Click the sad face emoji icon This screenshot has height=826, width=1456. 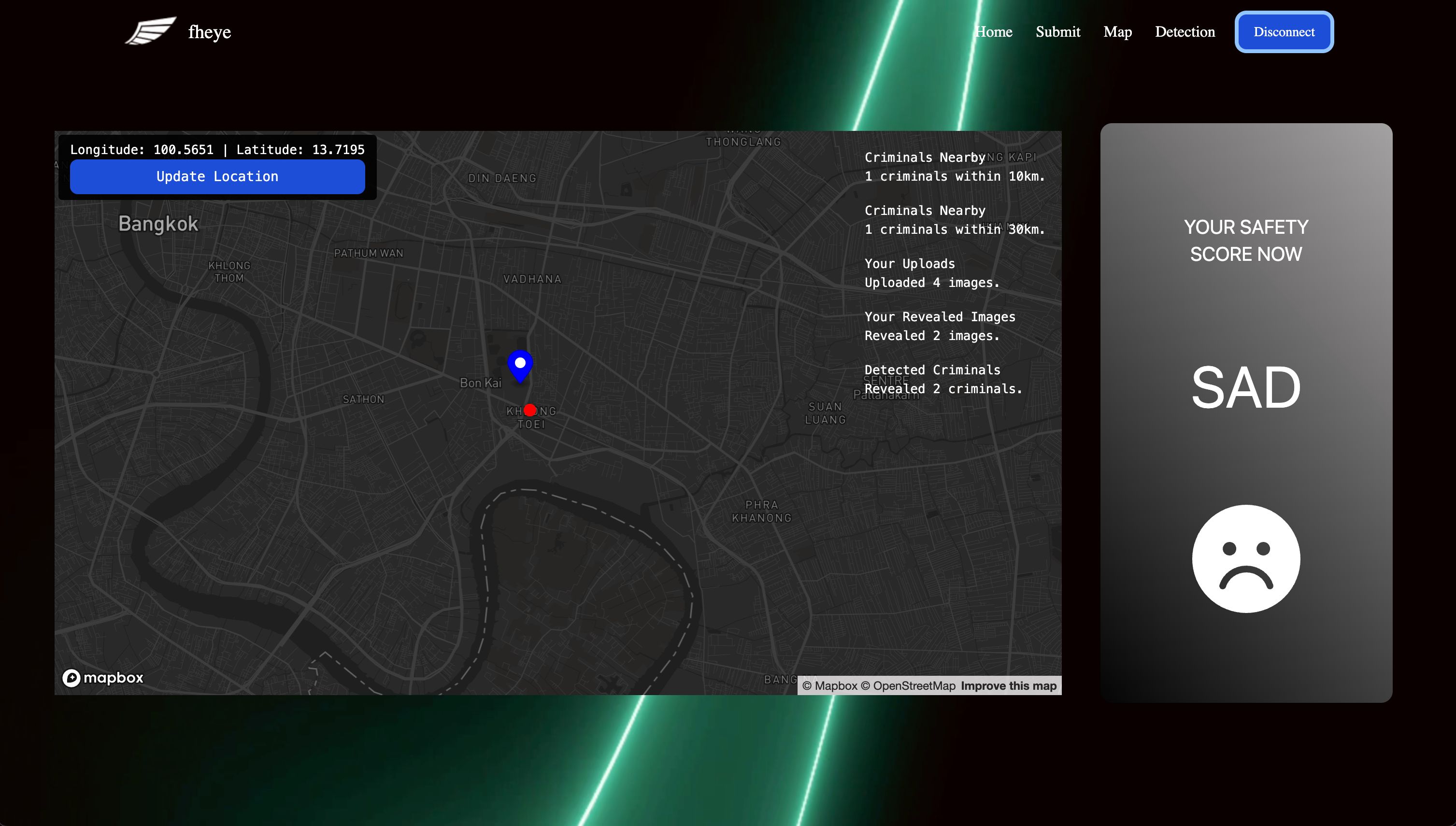(x=1246, y=559)
